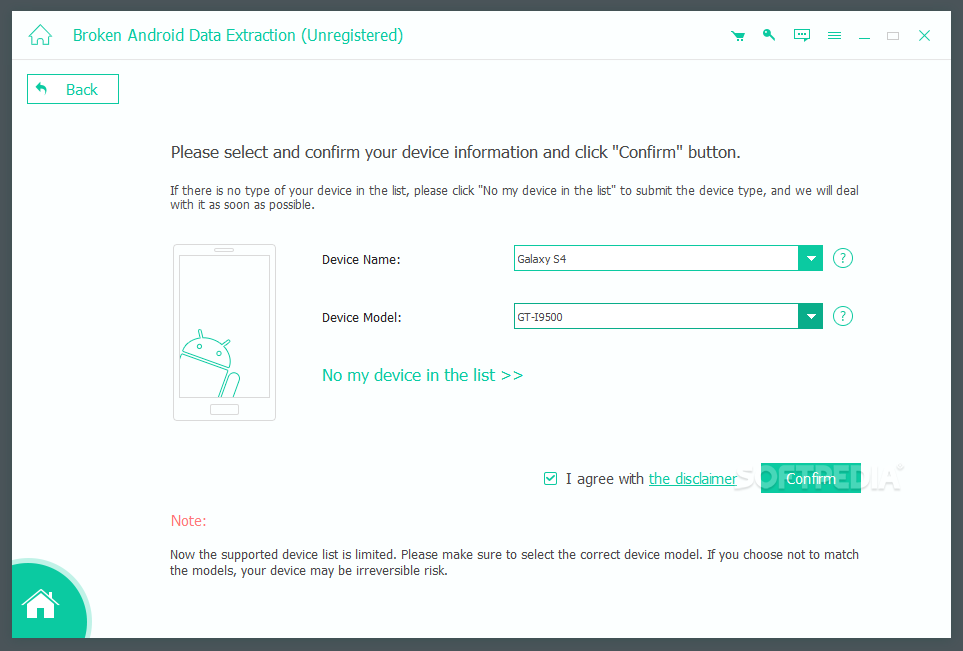Click the Galaxy S4 device name field
963x651 pixels.
click(x=656, y=259)
